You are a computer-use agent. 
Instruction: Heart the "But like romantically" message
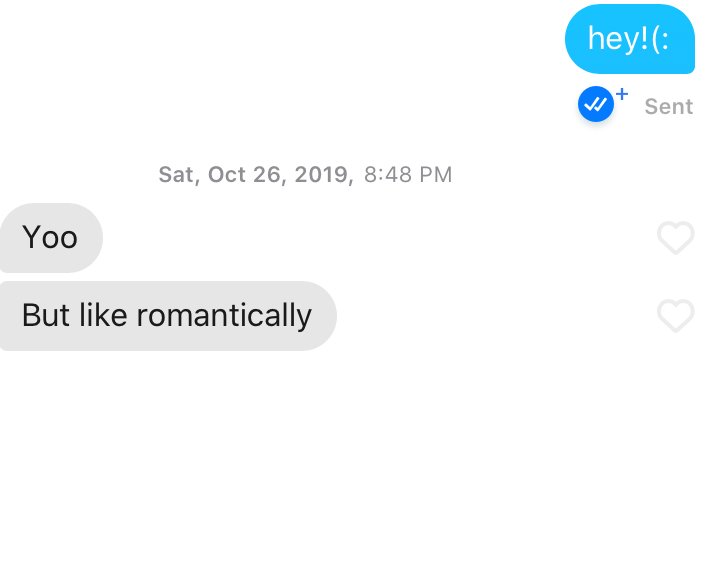(675, 316)
